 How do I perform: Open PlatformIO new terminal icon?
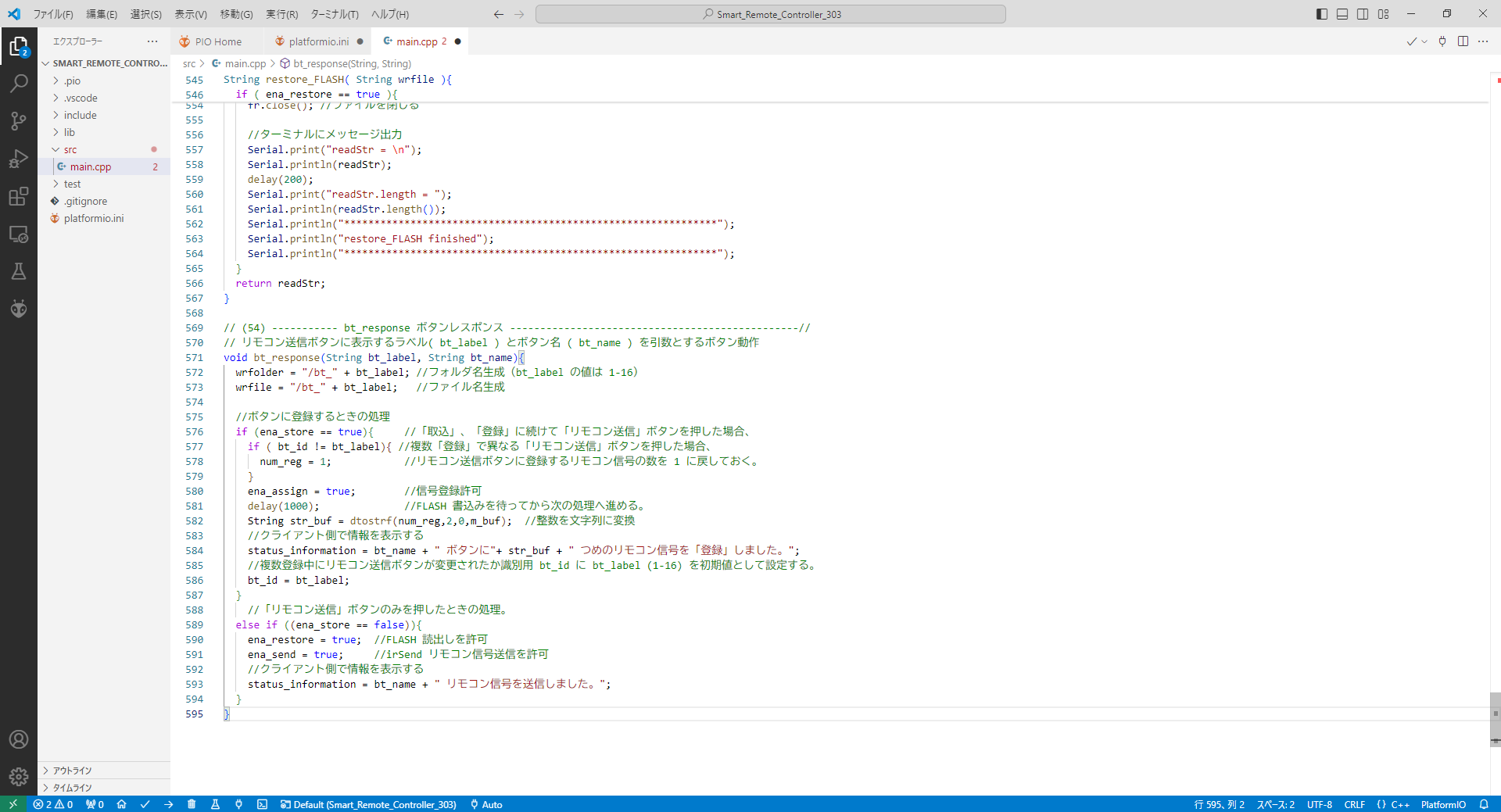click(x=262, y=804)
